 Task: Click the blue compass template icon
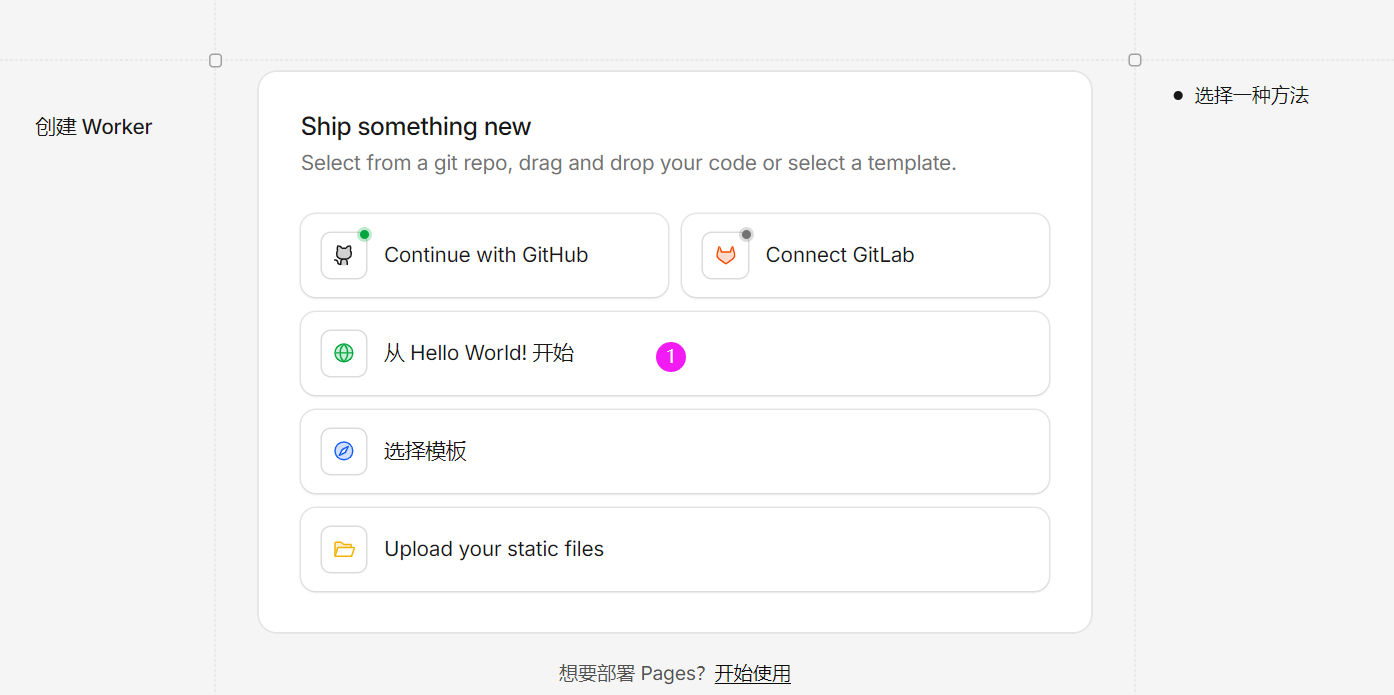click(344, 451)
